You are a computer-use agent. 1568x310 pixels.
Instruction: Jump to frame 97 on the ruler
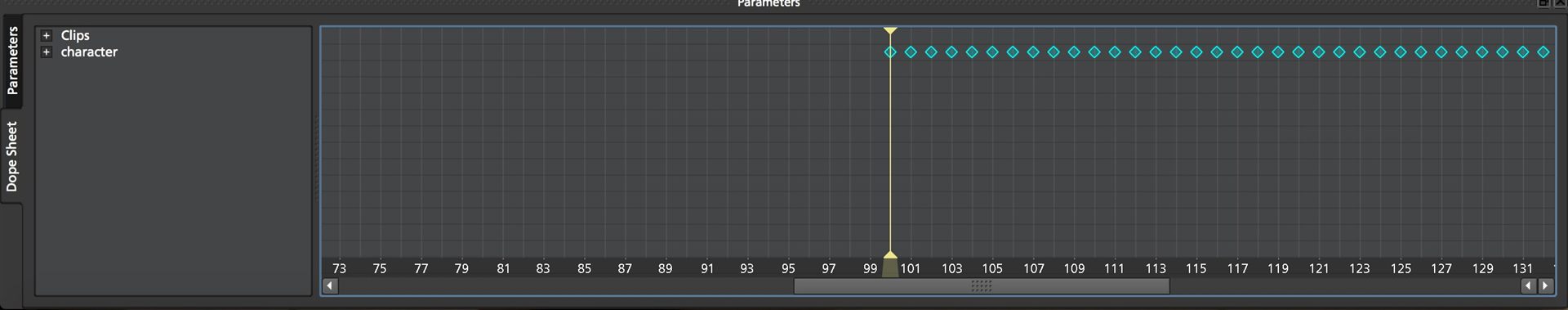coord(829,268)
